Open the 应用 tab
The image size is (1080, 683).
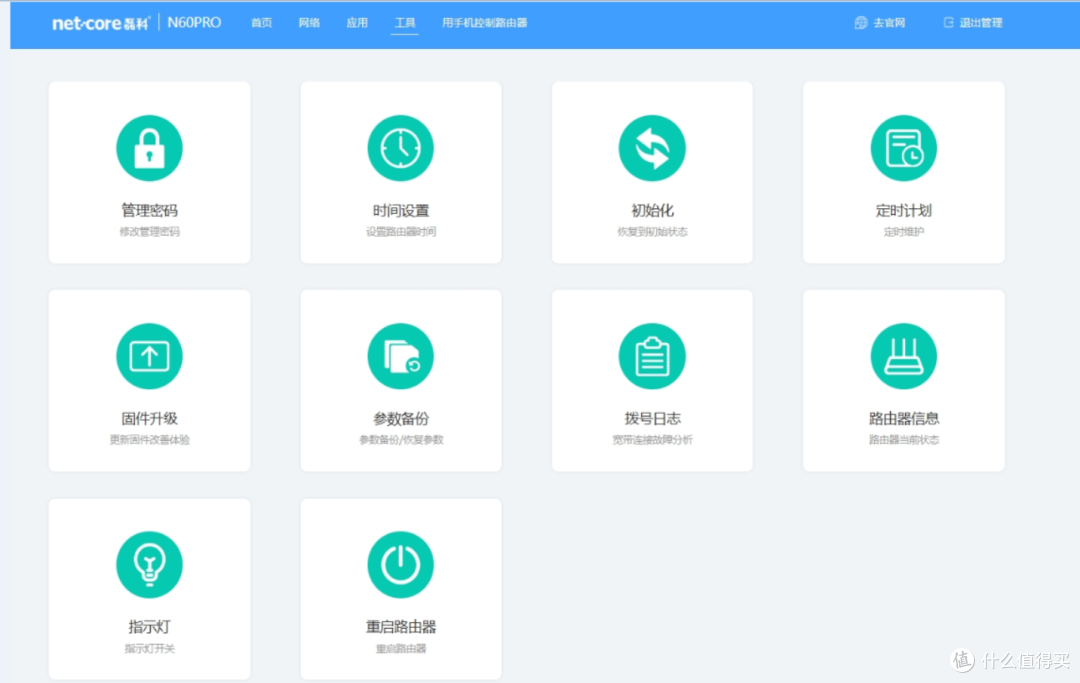tap(357, 23)
